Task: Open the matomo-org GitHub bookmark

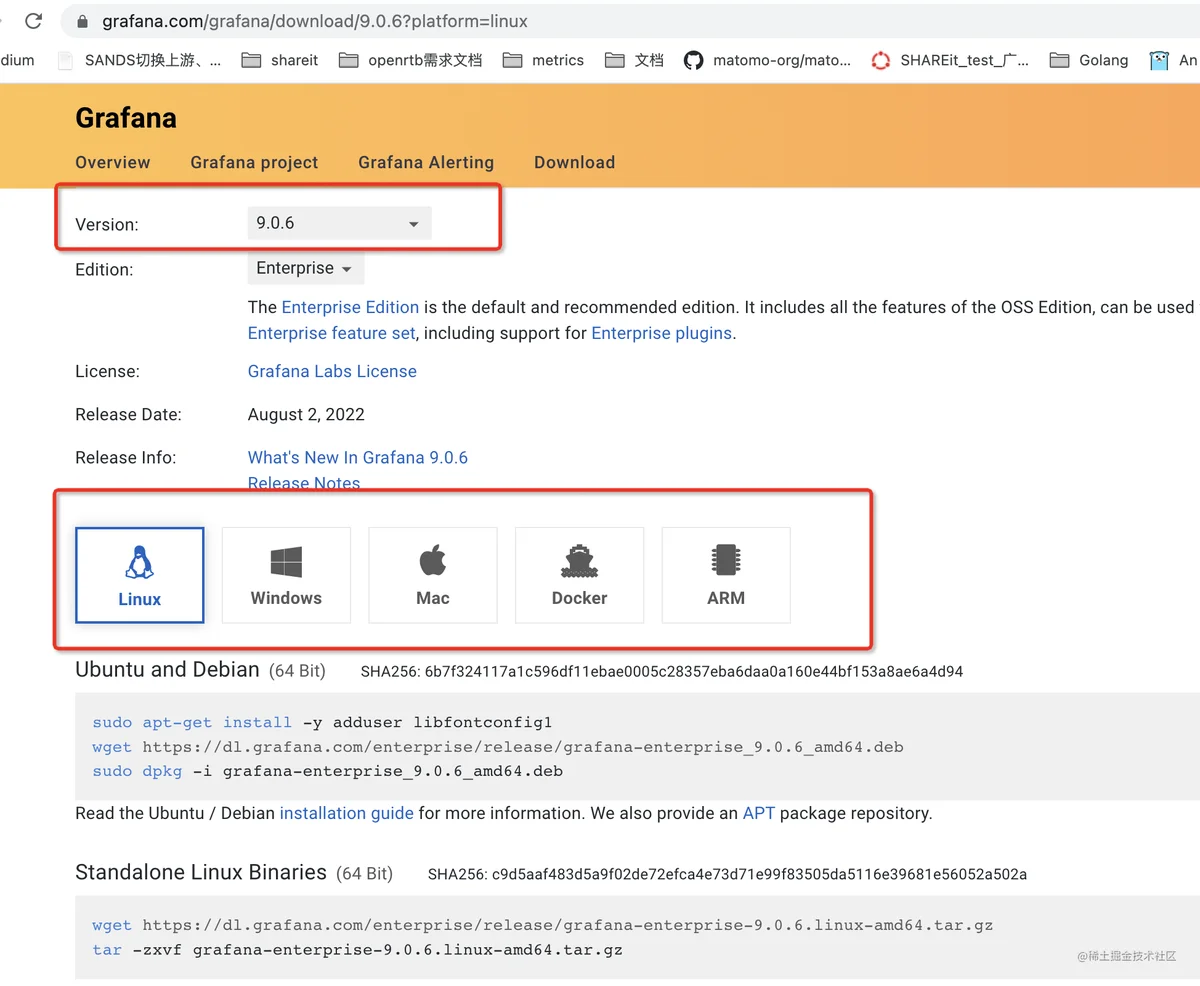Action: pos(768,60)
